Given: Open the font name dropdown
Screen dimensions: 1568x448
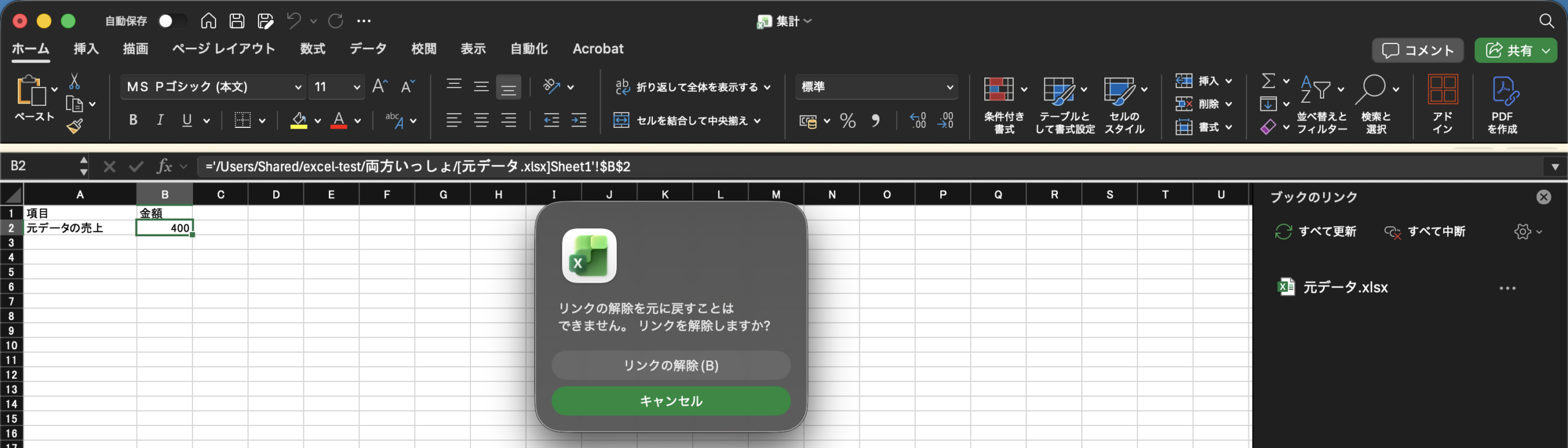Looking at the screenshot, I should click(298, 87).
